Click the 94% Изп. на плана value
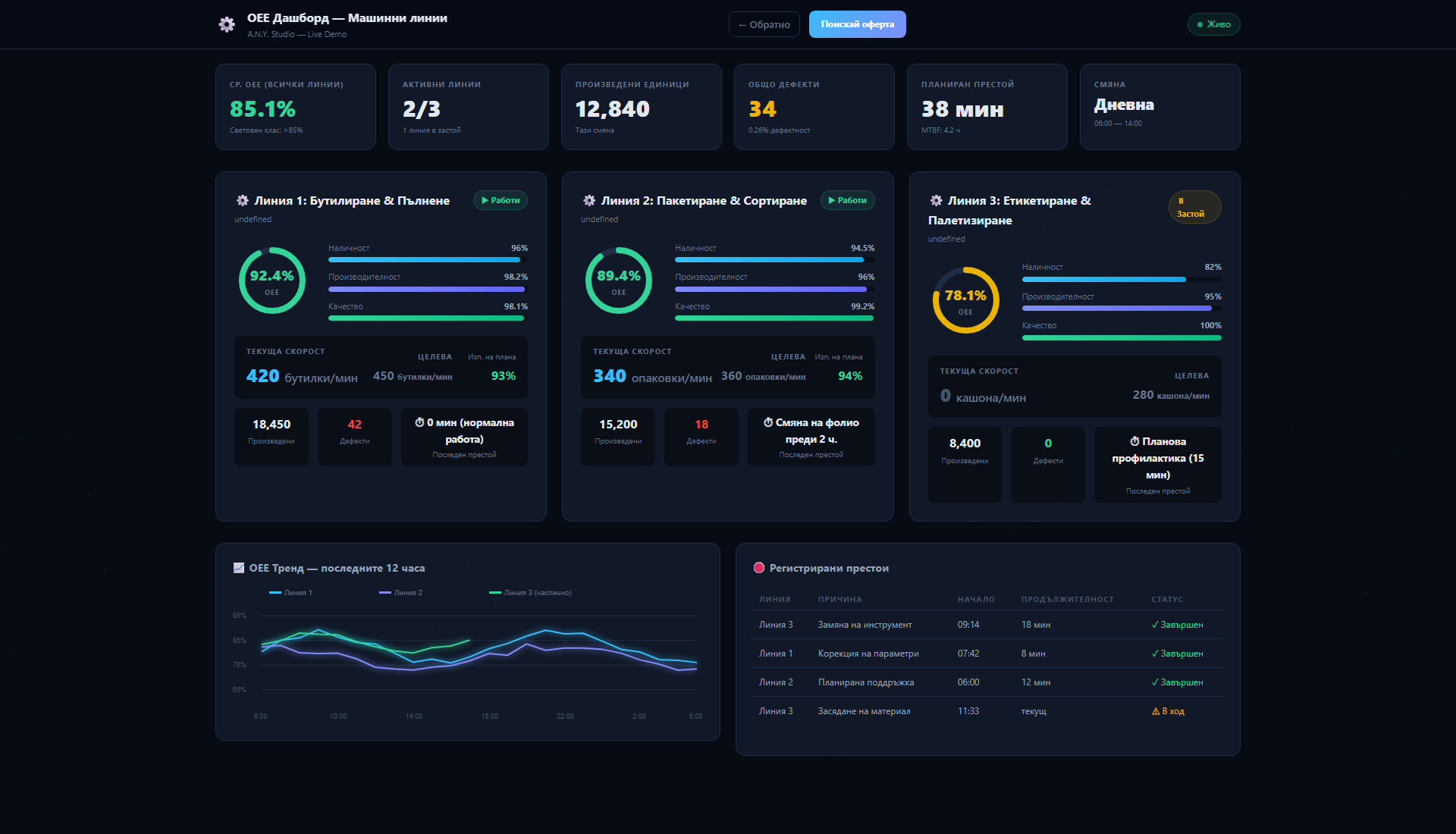The image size is (1456, 834). point(850,376)
